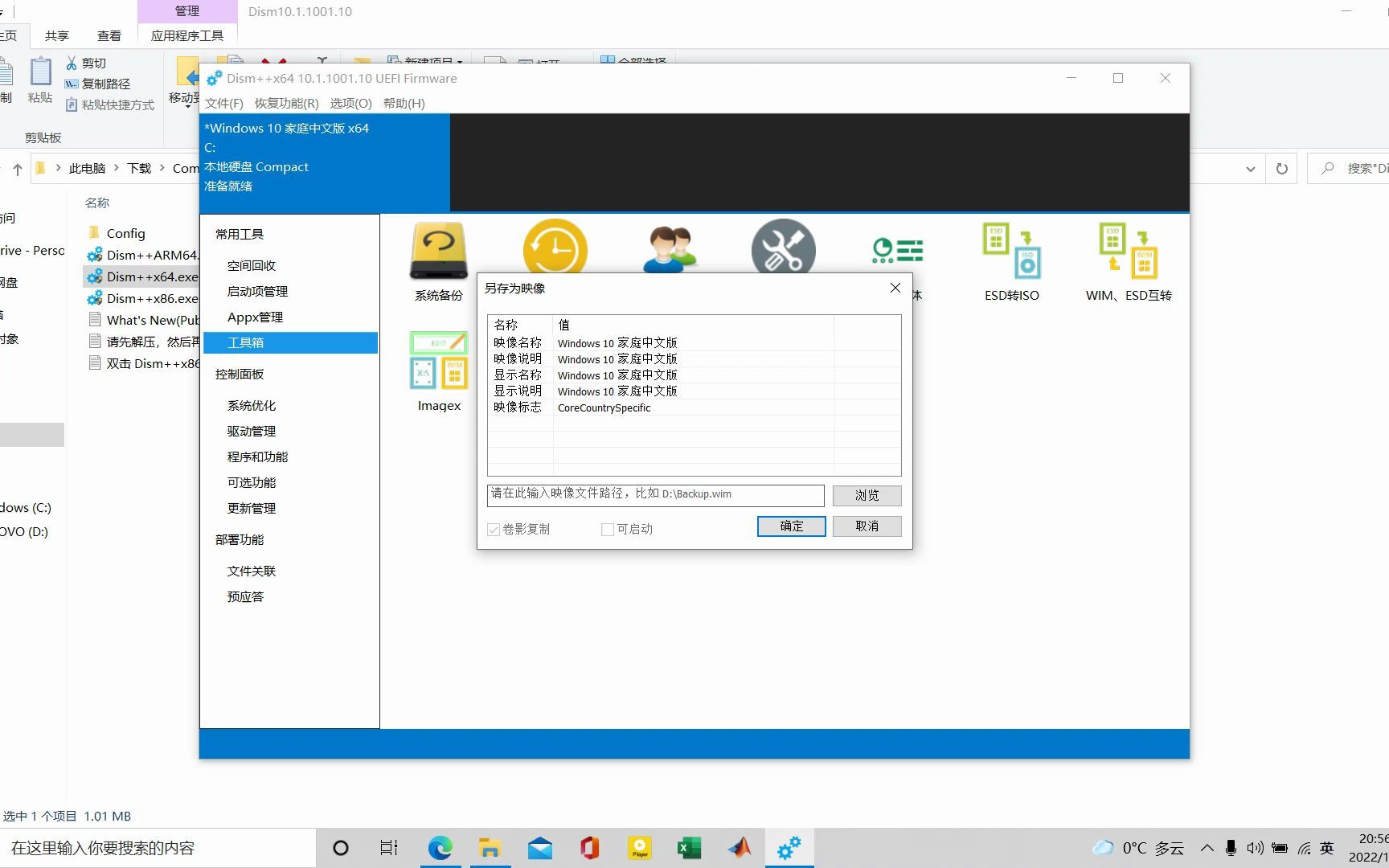The width and height of the screenshot is (1389, 868).
Task: Click the yellow clock restore icon
Action: pos(555,248)
